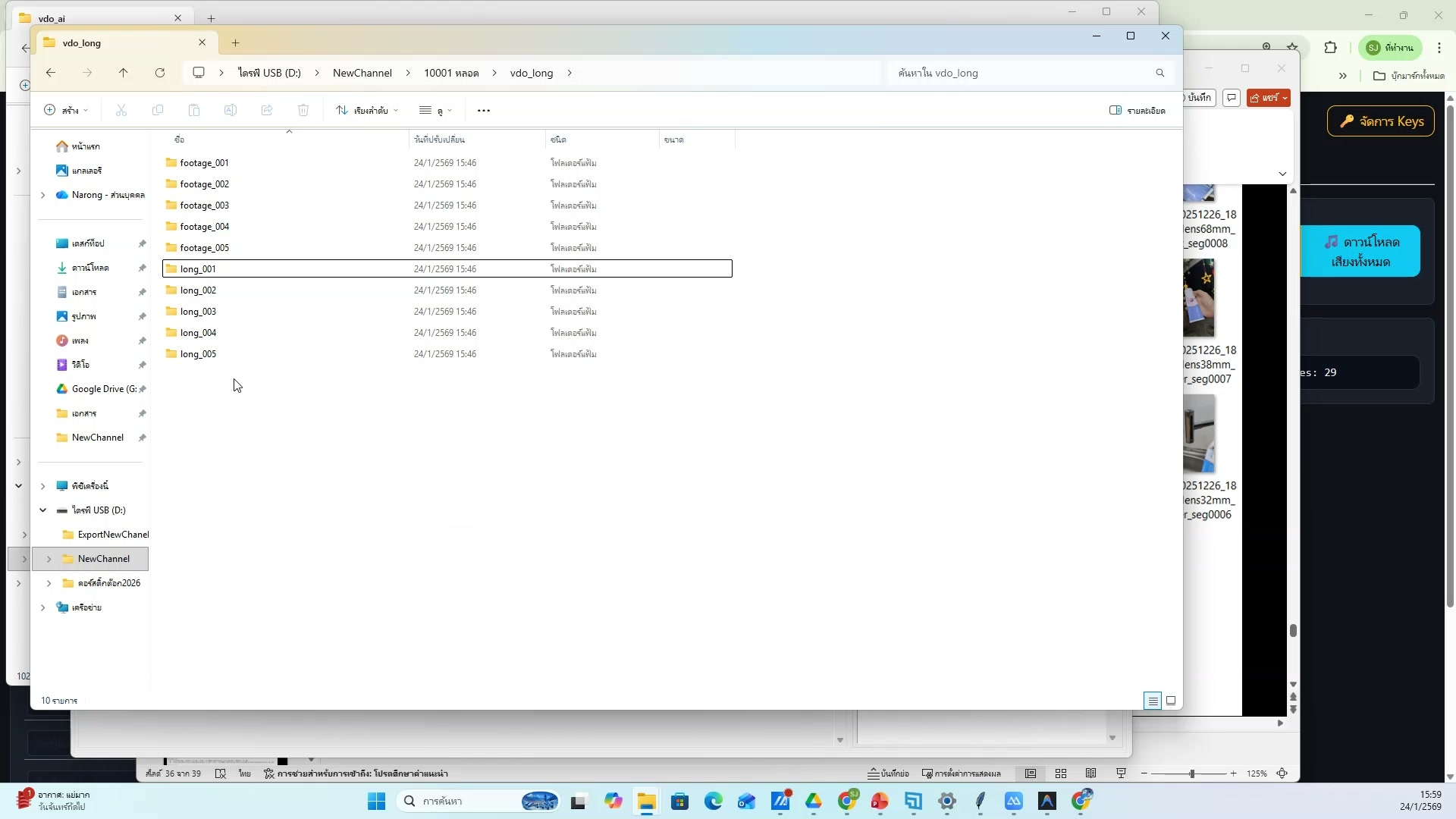This screenshot has height=819, width=1456.
Task: Select the Cut tool in Explorer toolbar
Action: [121, 110]
